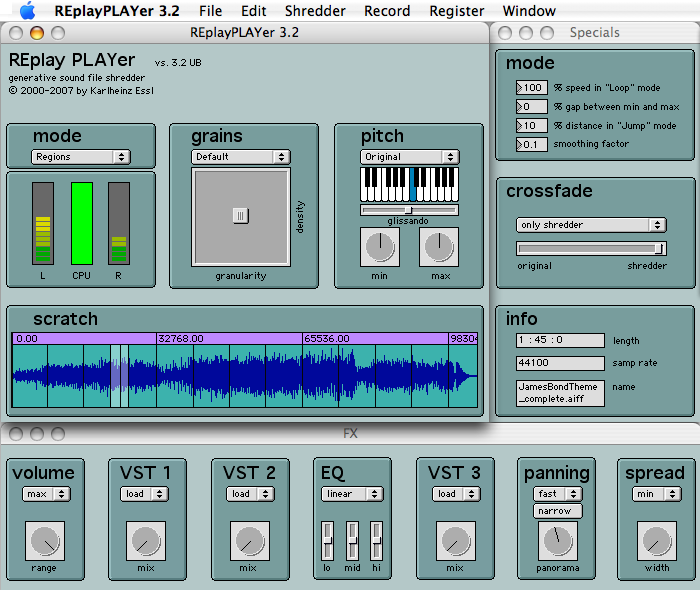
Task: Open the volume max dropdown
Action: click(46, 494)
